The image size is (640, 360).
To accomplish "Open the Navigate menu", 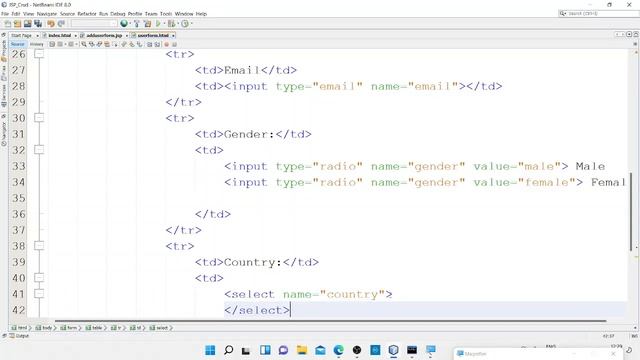I will 47,13.
